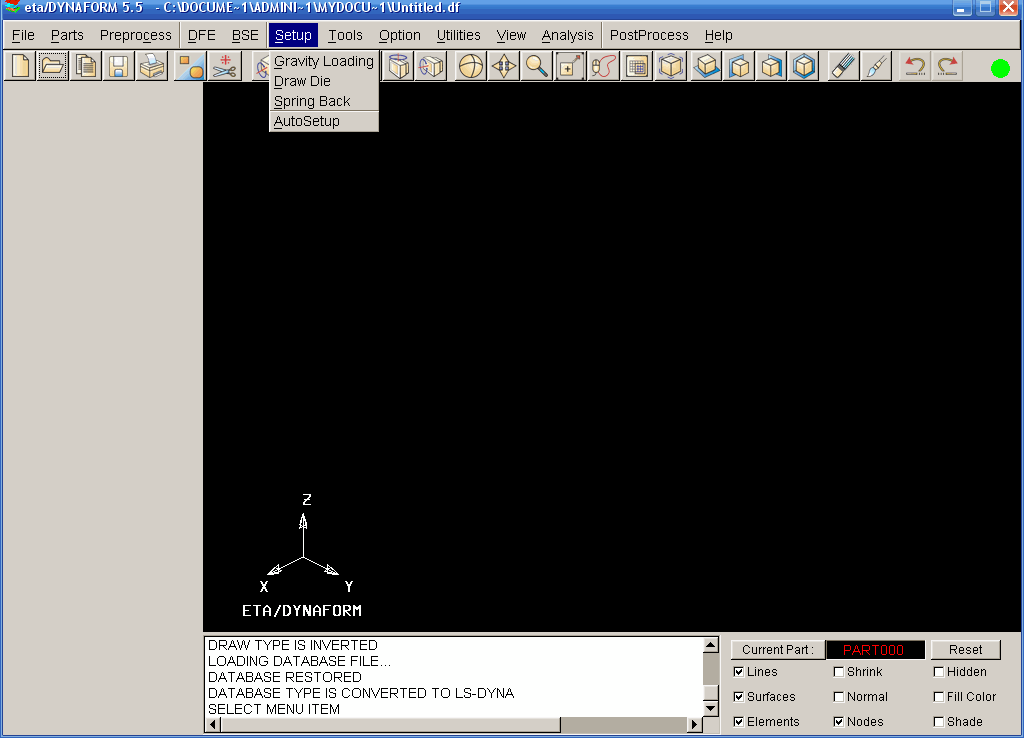Viewport: 1024px width, 738px height.
Task: Click the cube with back-plane view icon
Action: (739, 66)
